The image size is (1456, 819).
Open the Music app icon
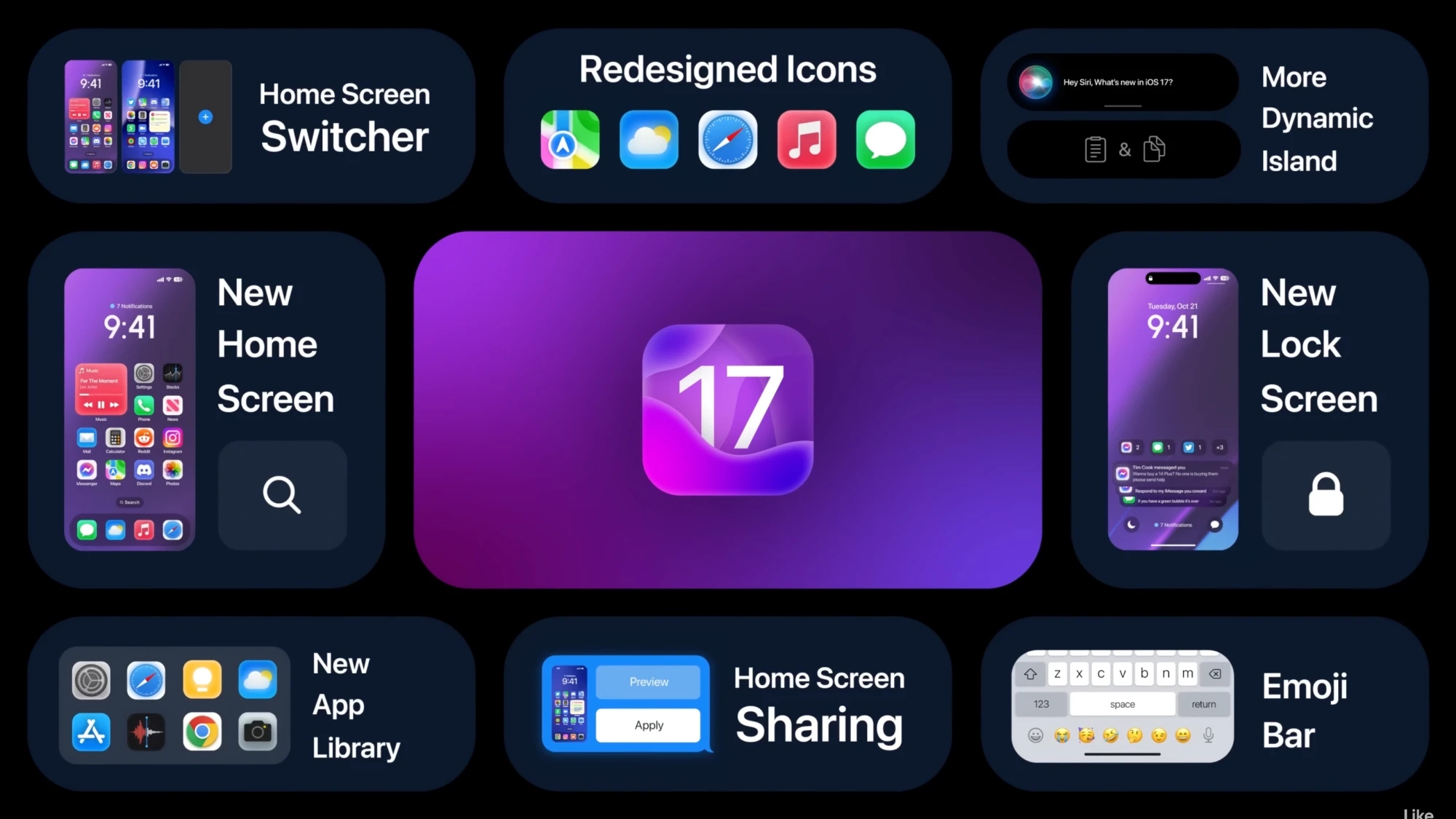click(807, 139)
